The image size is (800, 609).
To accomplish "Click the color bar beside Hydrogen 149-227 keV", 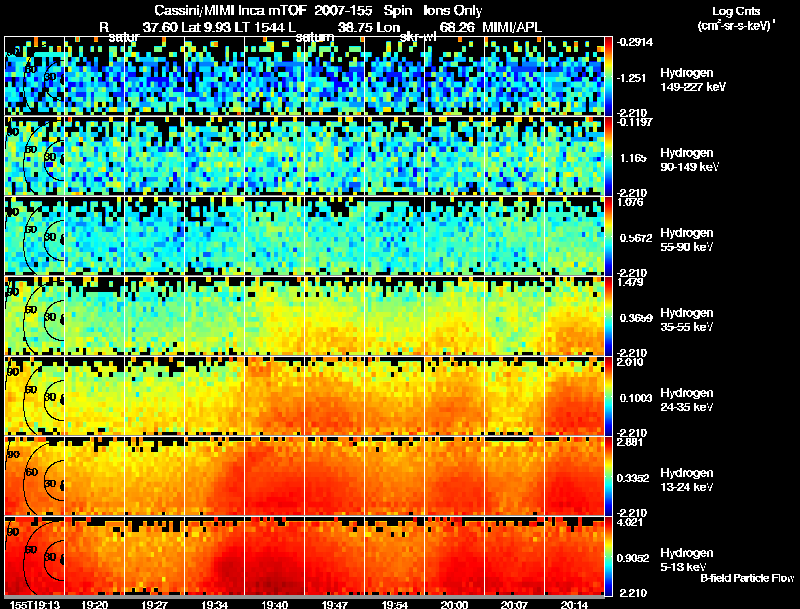I will 608,76.
